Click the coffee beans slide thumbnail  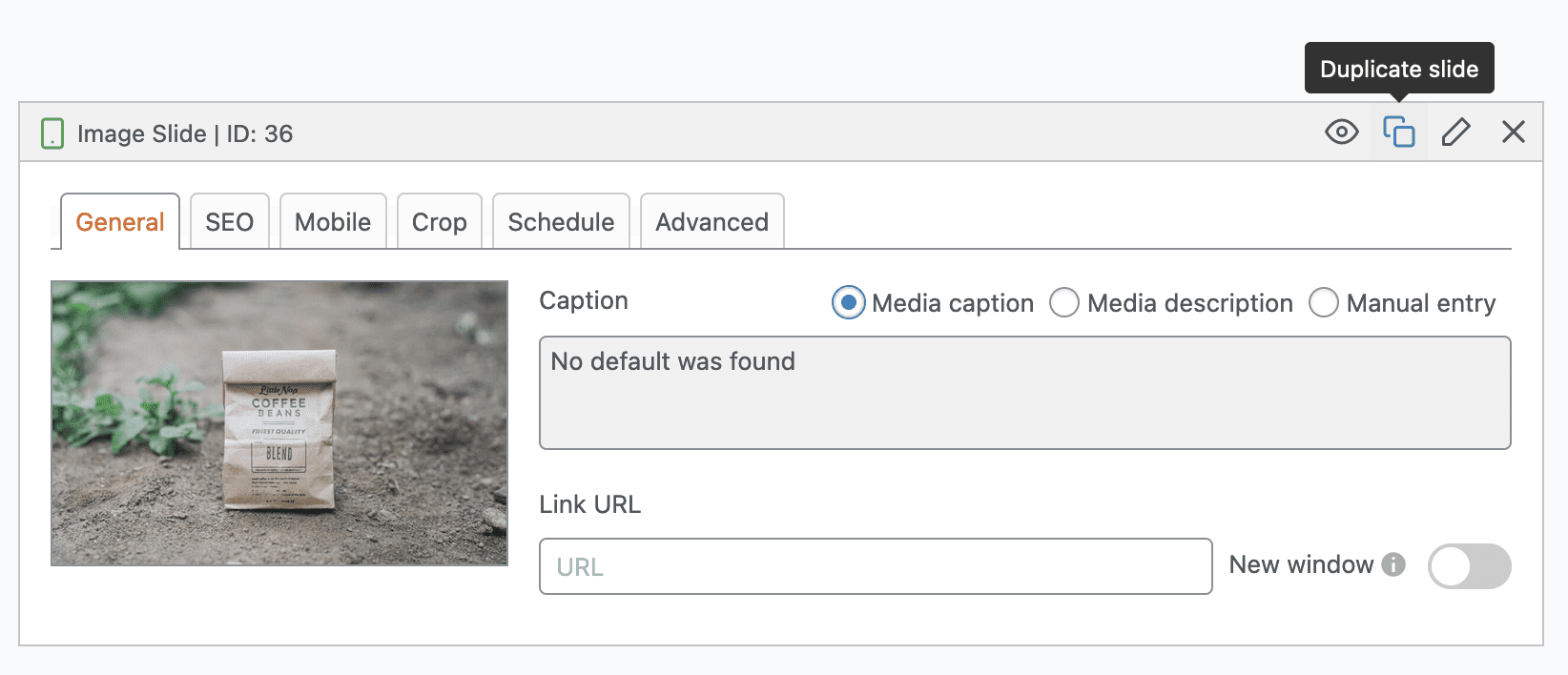[279, 423]
